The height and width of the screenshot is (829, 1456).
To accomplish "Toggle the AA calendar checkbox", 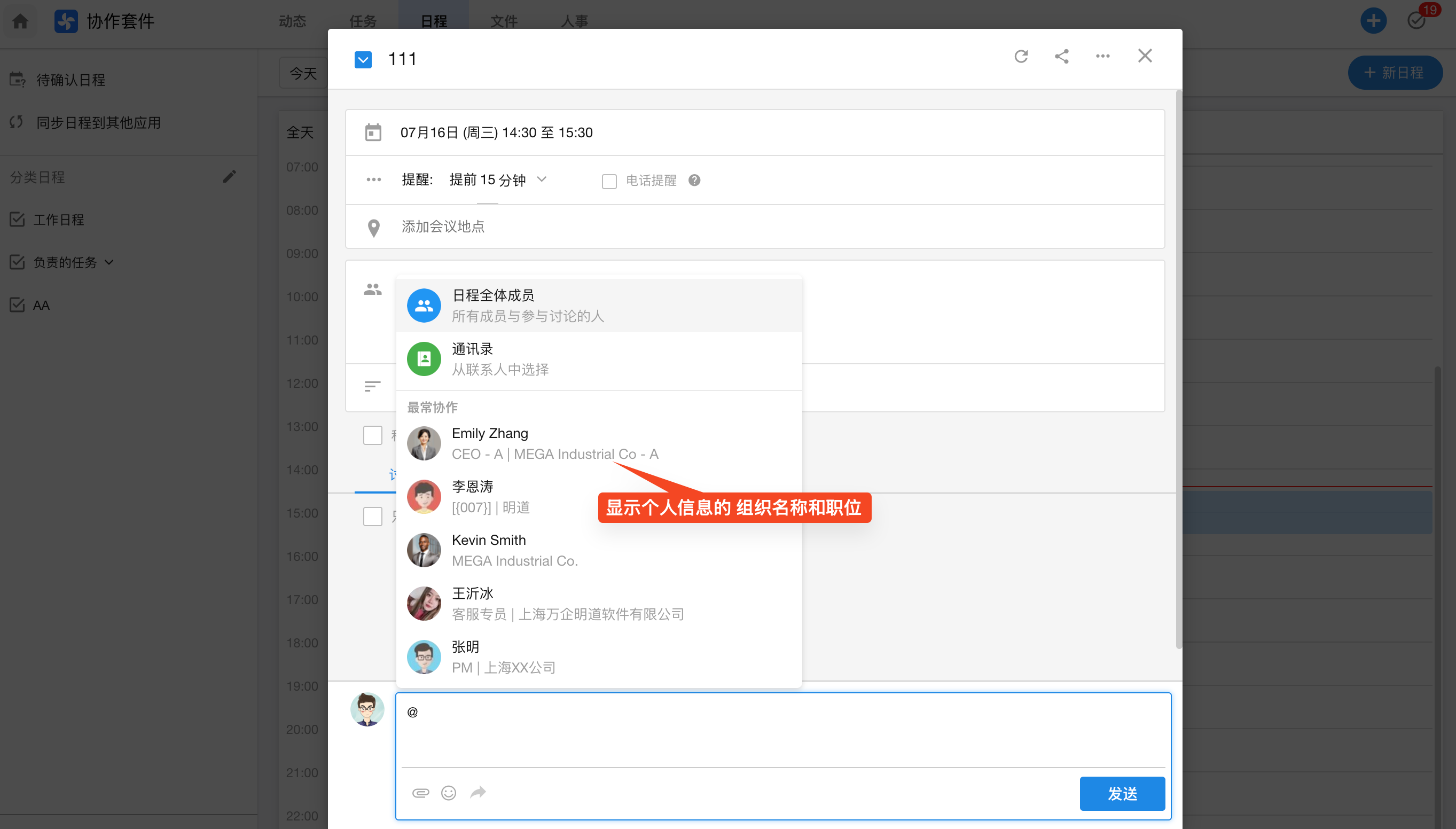I will [18, 305].
